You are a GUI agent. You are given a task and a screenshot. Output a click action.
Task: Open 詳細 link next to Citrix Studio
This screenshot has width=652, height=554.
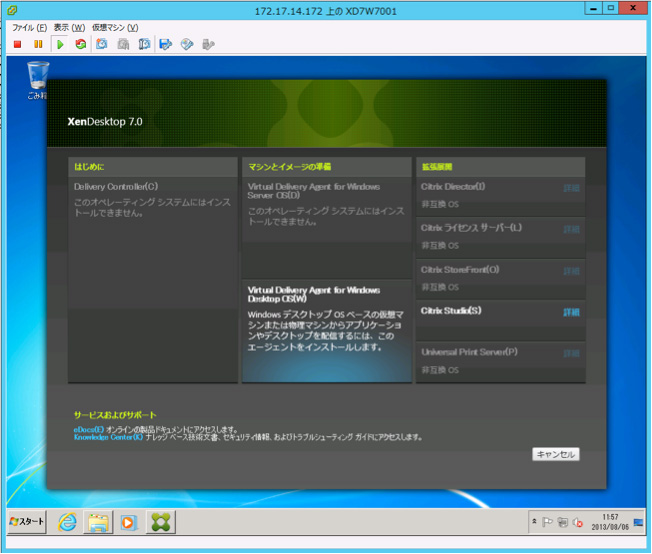click(x=571, y=312)
